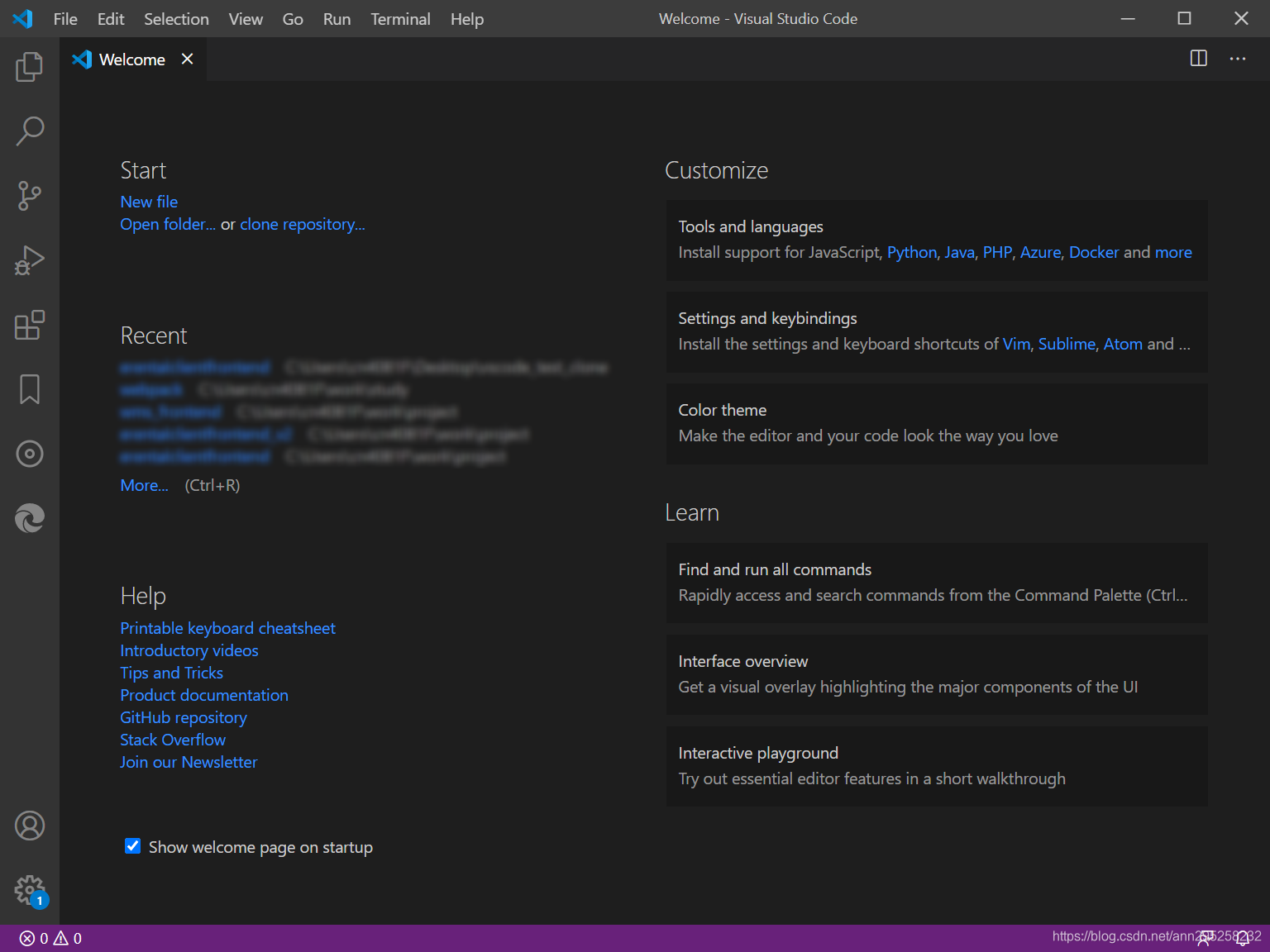Install Azure support link

click(1040, 252)
